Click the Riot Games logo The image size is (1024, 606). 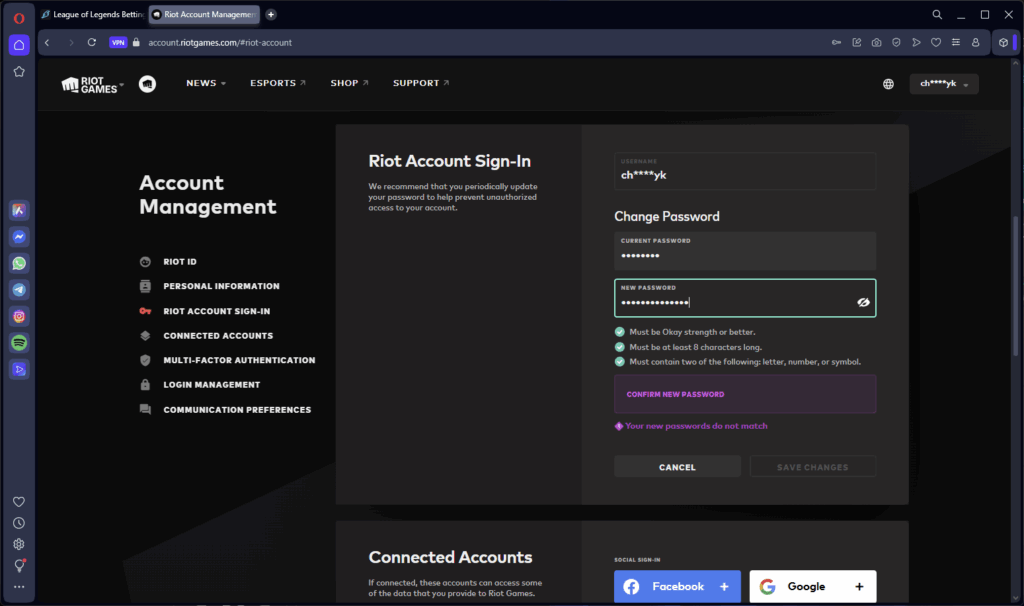90,85
